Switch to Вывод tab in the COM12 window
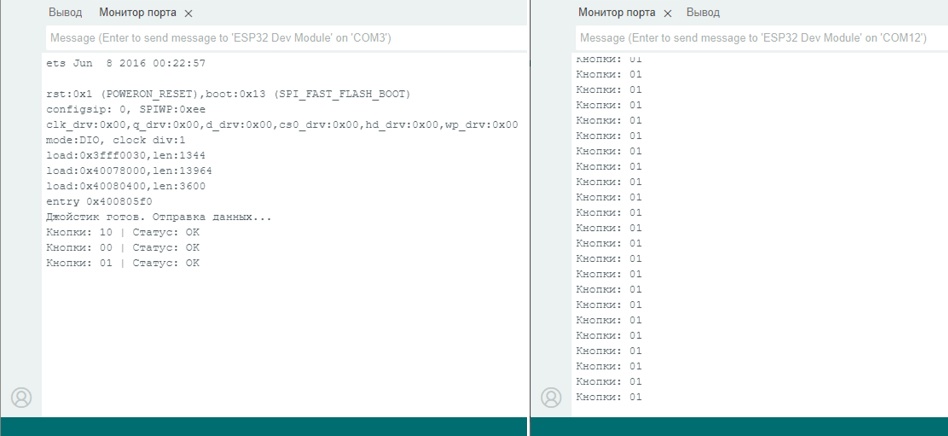 (703, 13)
